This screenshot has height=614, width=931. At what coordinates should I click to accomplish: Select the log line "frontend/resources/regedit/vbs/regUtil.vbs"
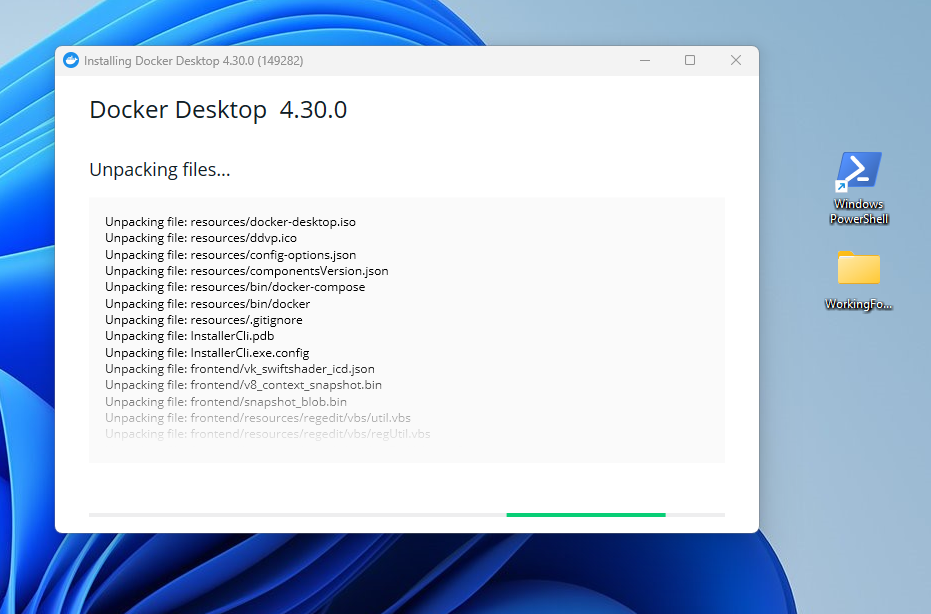(268, 433)
